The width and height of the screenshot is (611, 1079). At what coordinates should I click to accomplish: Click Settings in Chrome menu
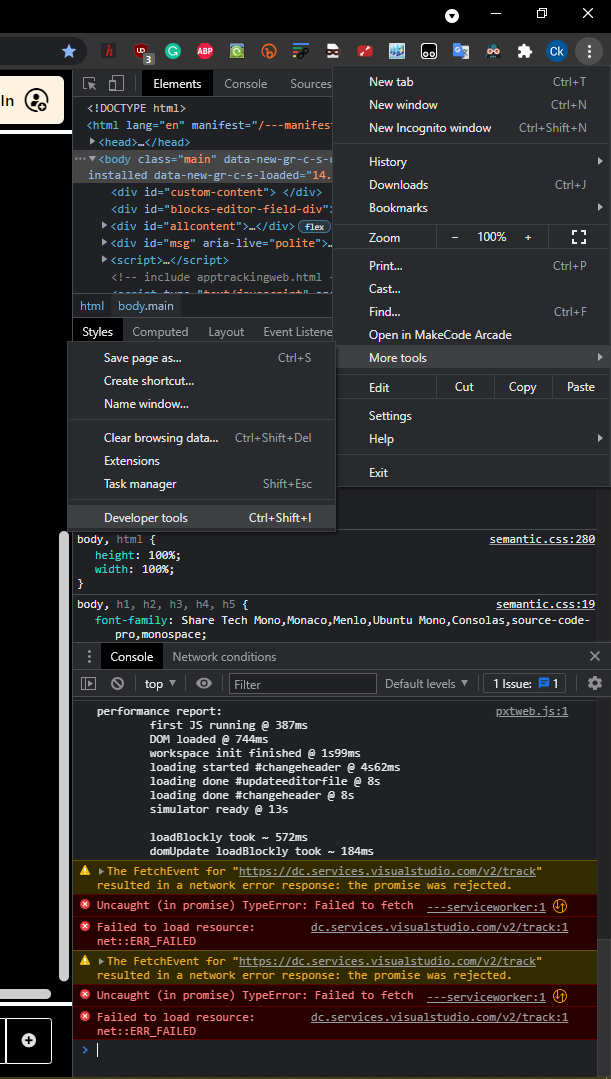(471, 416)
